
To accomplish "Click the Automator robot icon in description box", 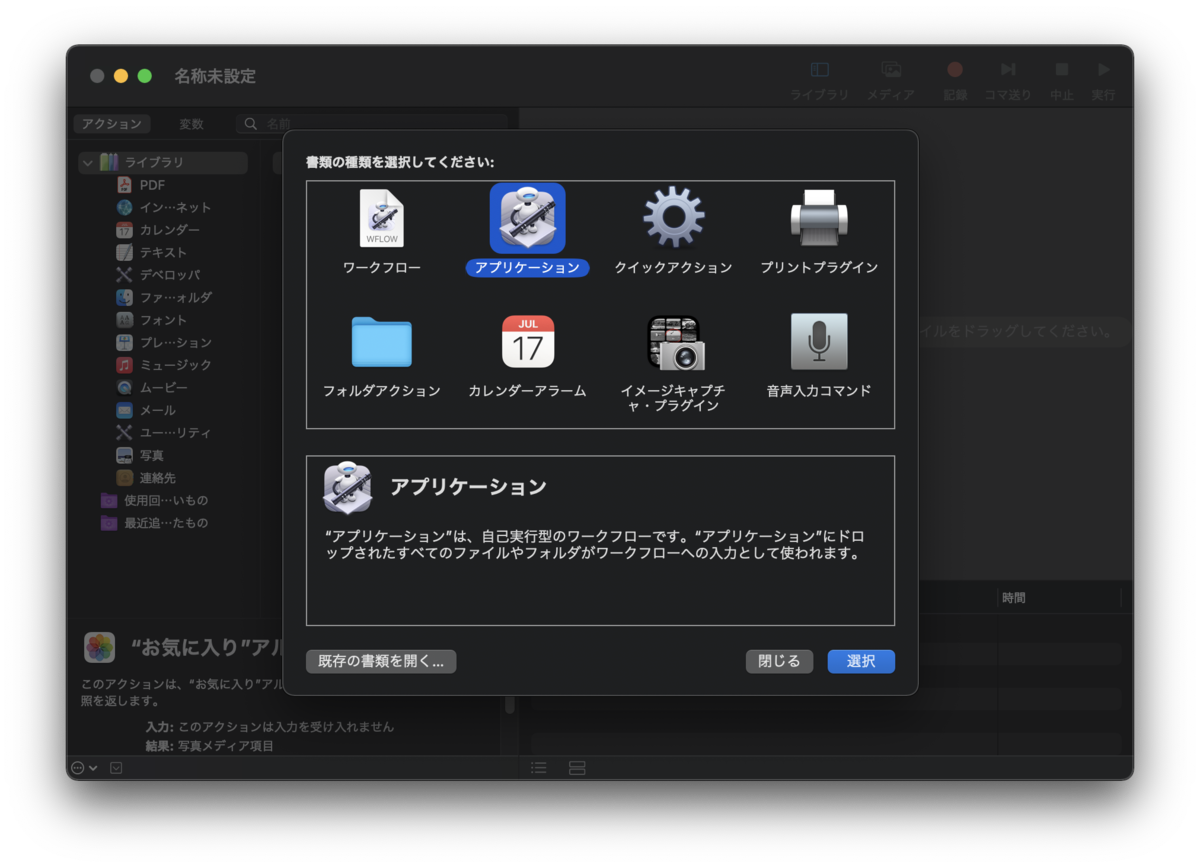I will 347,487.
